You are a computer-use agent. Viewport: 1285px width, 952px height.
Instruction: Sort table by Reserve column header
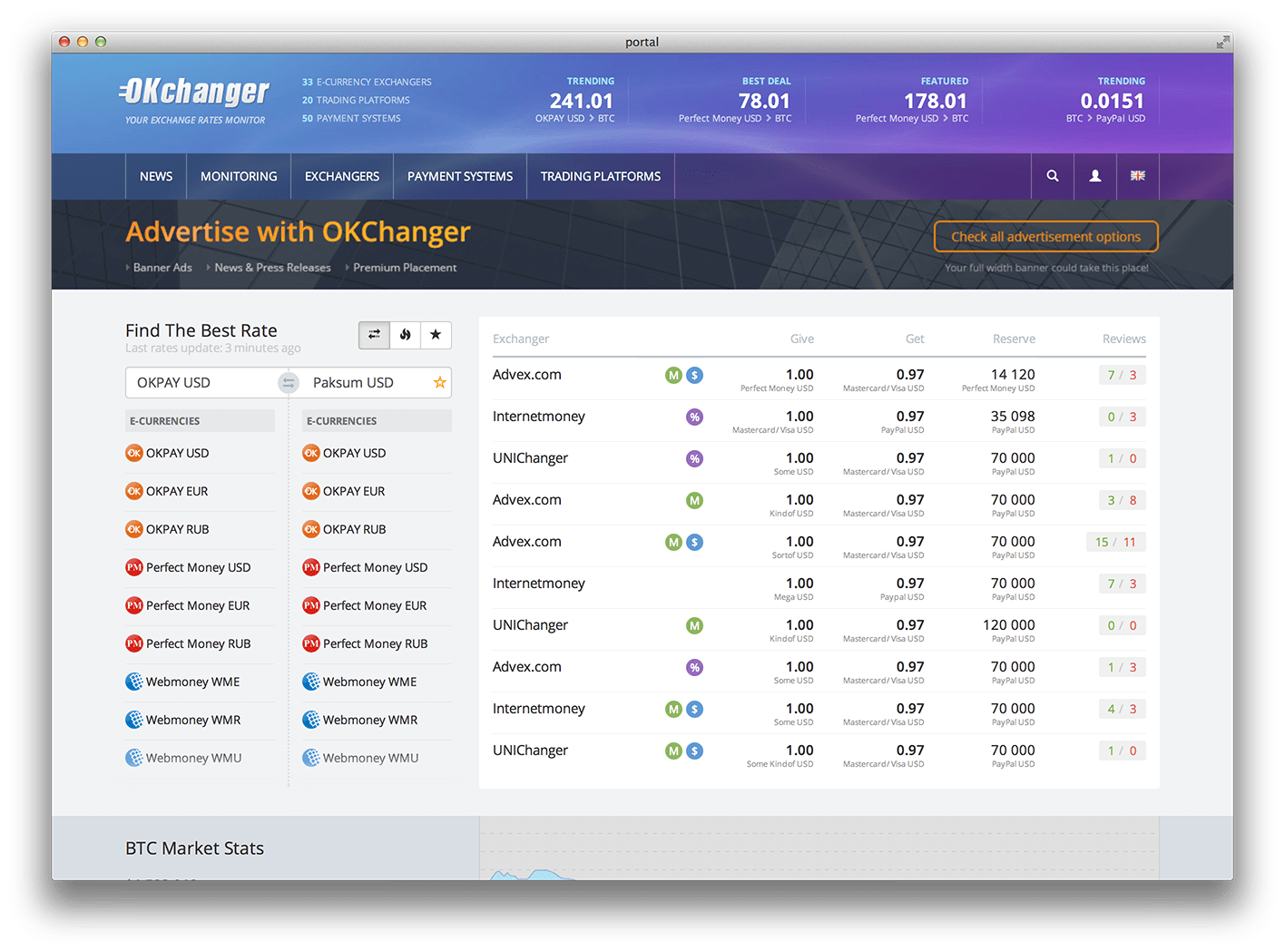pyautogui.click(x=1014, y=339)
